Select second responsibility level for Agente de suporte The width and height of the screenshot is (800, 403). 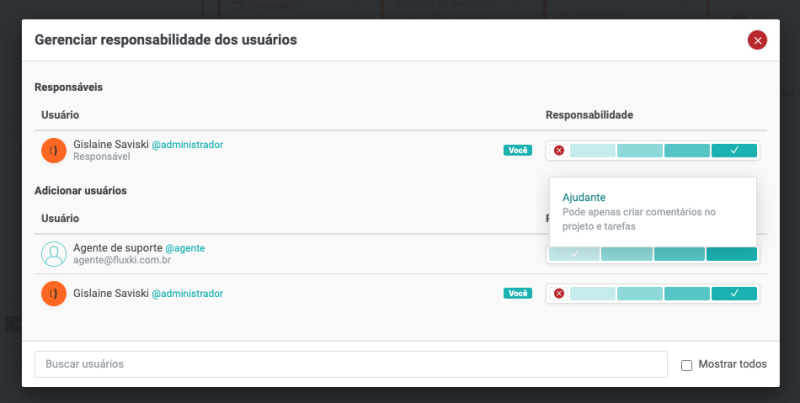pyautogui.click(x=626, y=254)
